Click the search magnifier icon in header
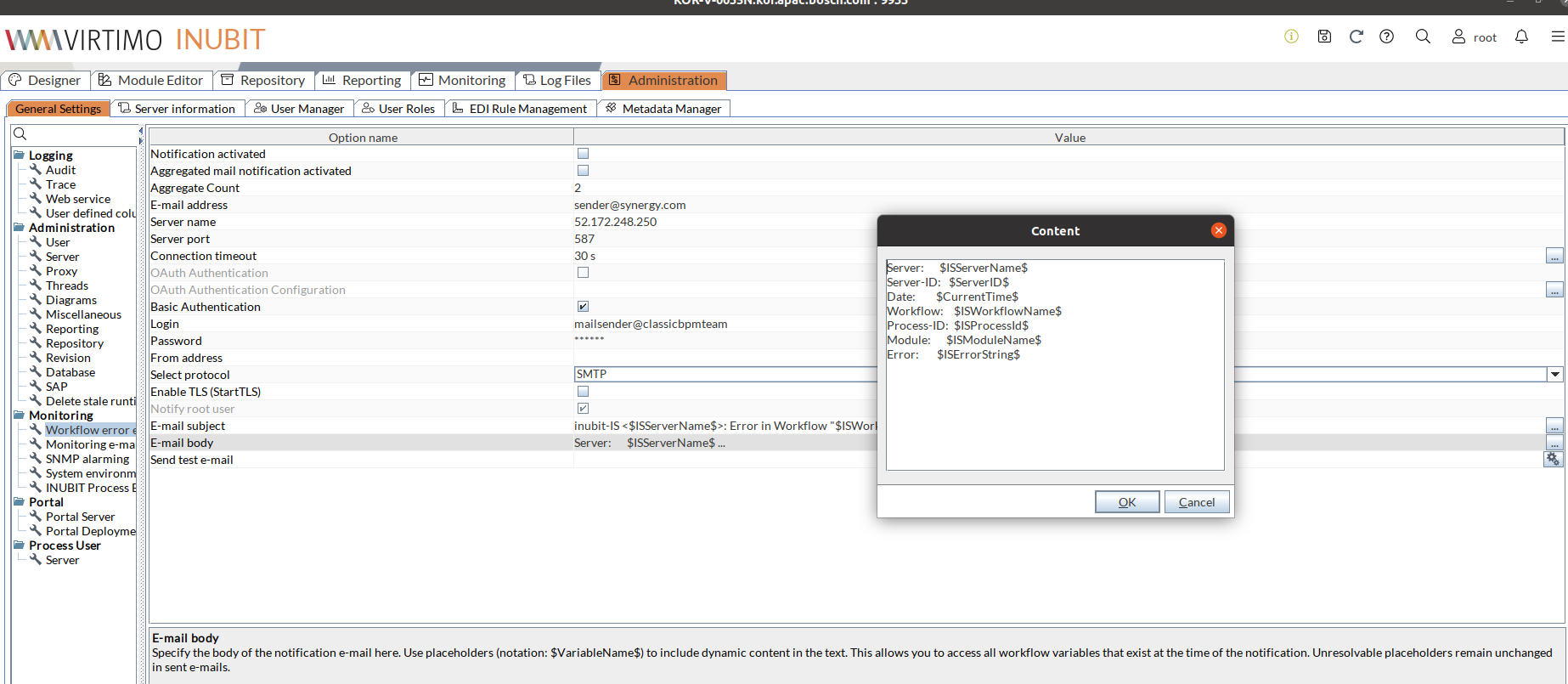Viewport: 1568px width, 684px height. [1423, 37]
